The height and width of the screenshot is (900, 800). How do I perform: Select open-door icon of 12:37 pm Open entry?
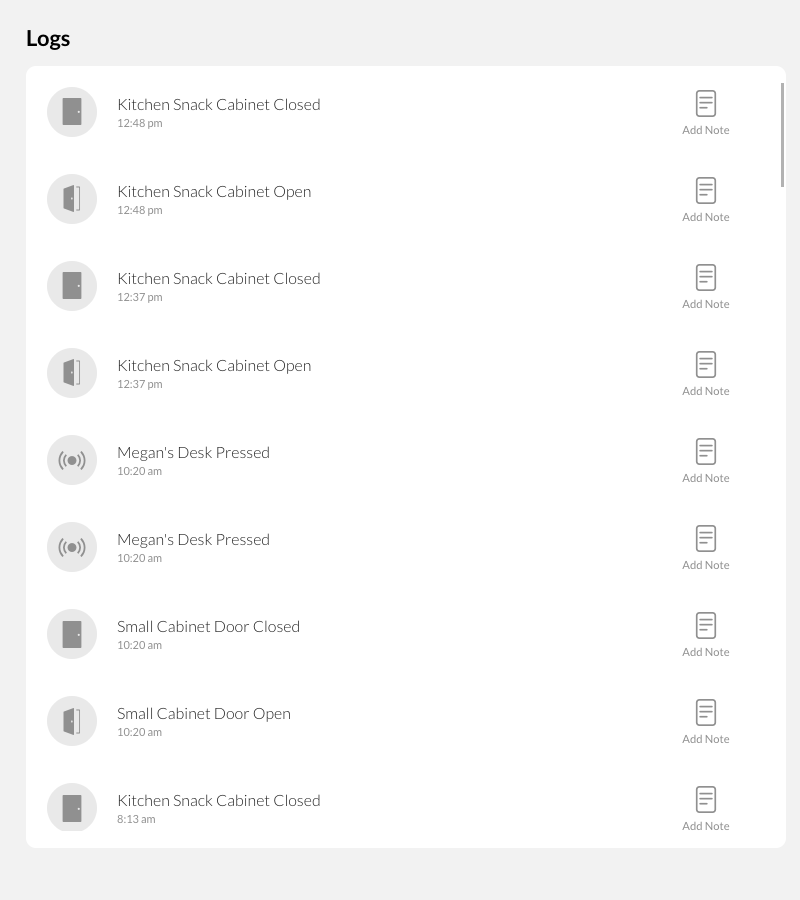pyautogui.click(x=72, y=373)
